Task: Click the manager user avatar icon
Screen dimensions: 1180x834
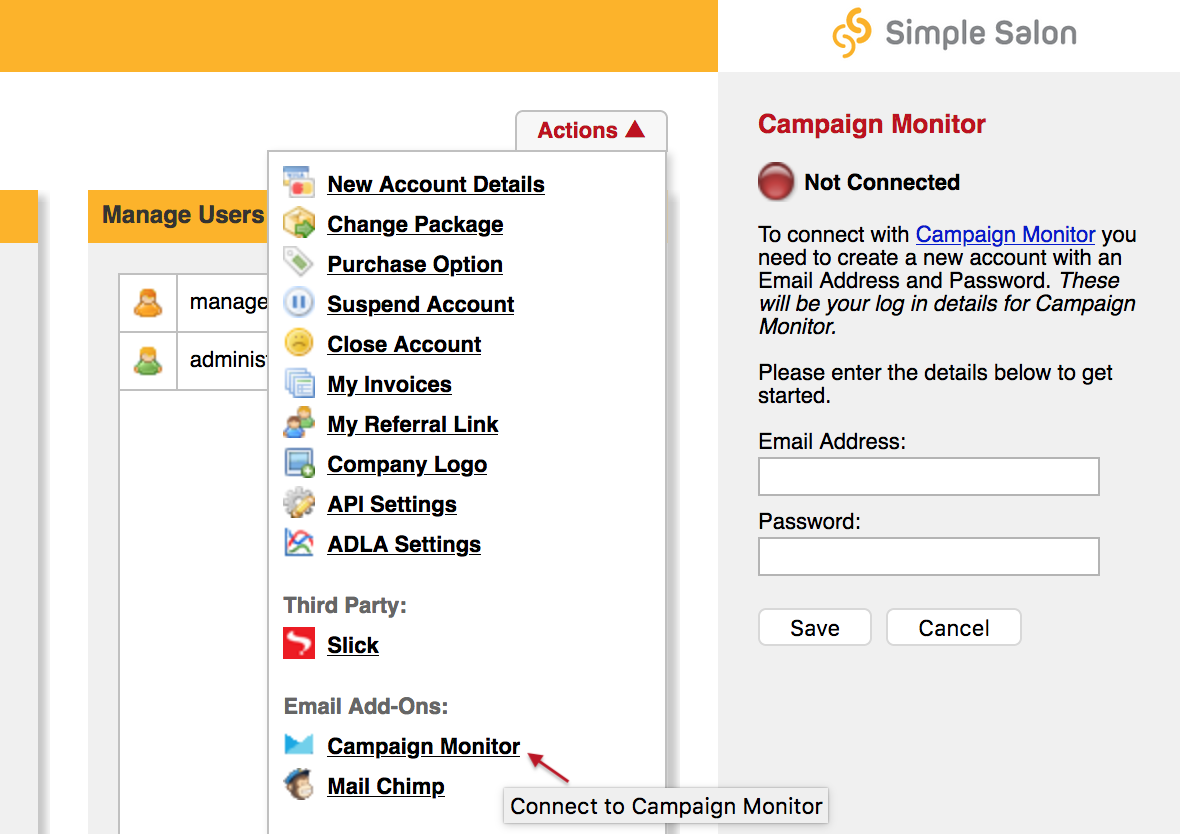Action: tap(147, 303)
